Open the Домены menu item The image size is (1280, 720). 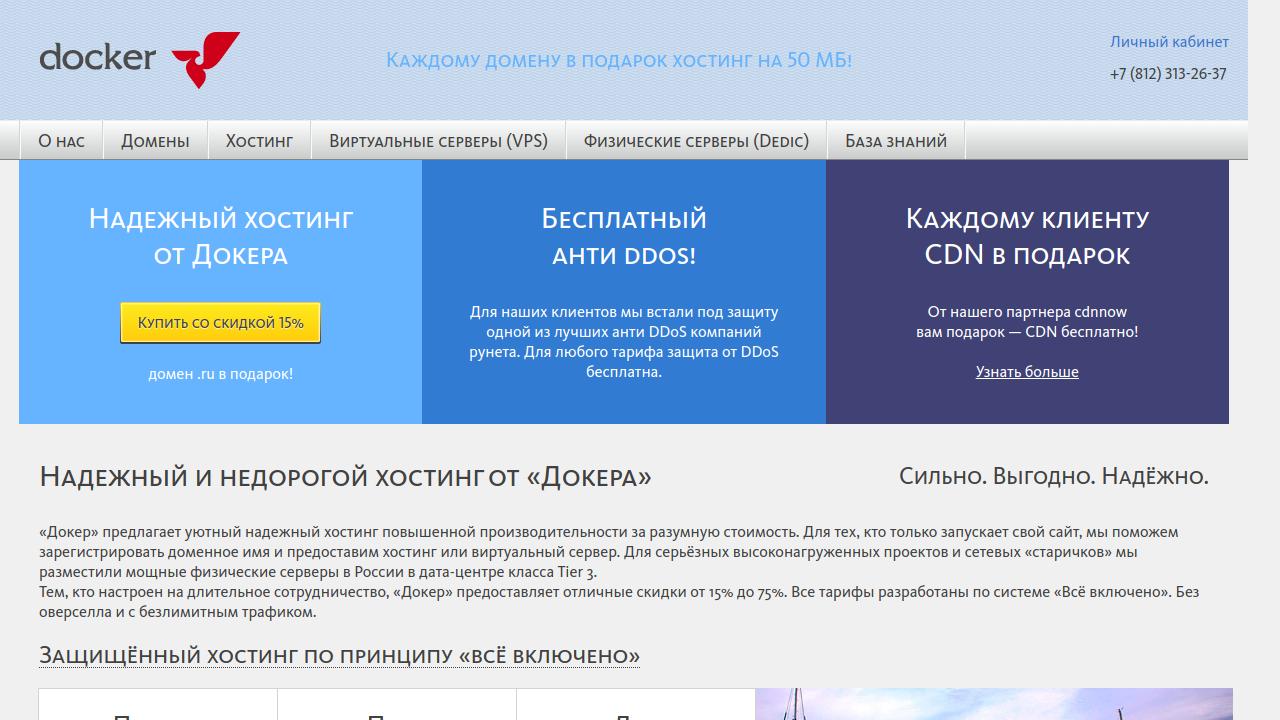tap(155, 141)
